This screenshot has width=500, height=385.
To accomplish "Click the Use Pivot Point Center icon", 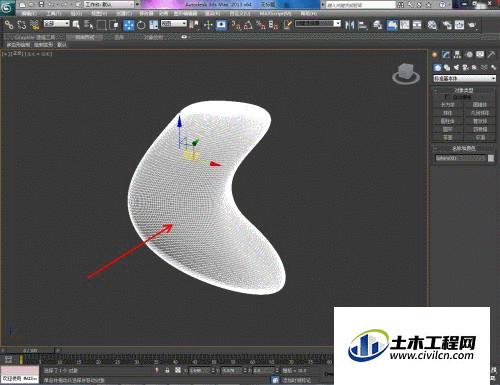I will coord(194,25).
